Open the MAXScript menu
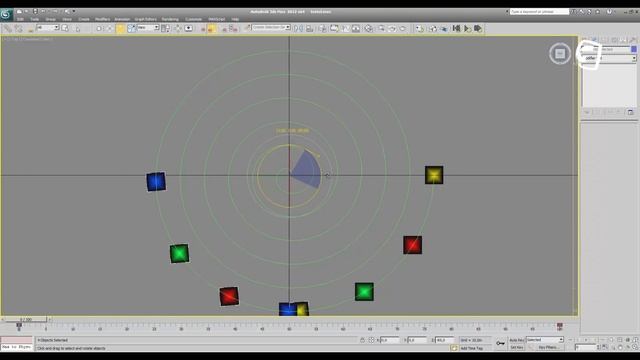This screenshot has height=360, width=640. [217, 19]
